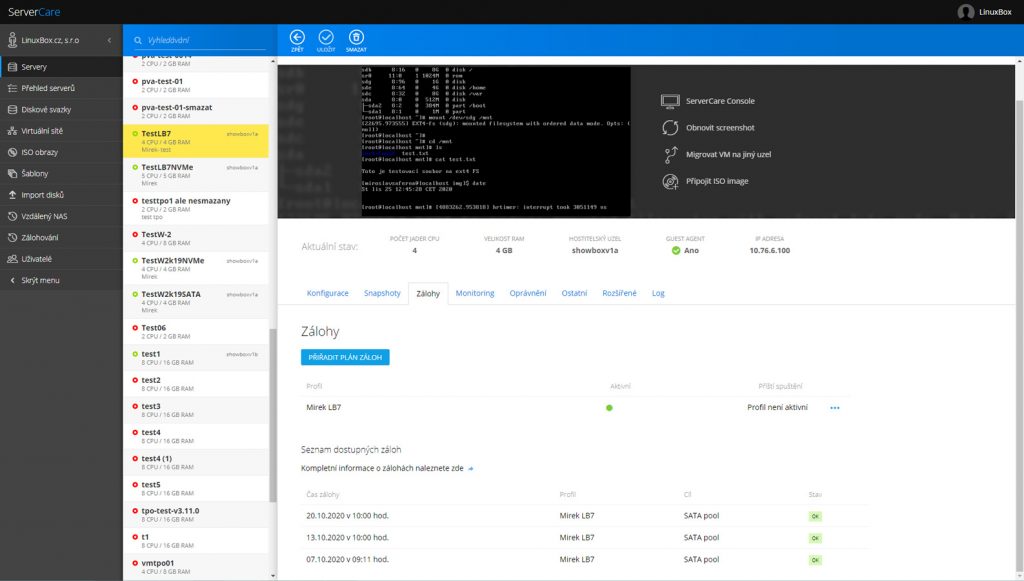
Task: Select server TestW2k19NVMe
Action: 196,268
